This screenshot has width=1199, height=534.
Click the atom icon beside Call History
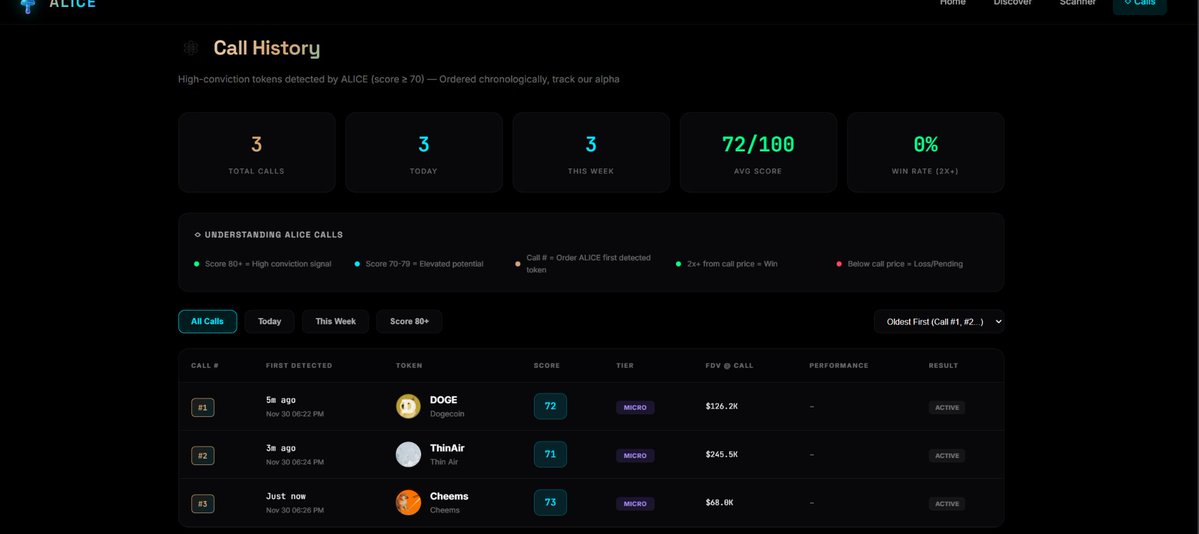click(x=190, y=48)
